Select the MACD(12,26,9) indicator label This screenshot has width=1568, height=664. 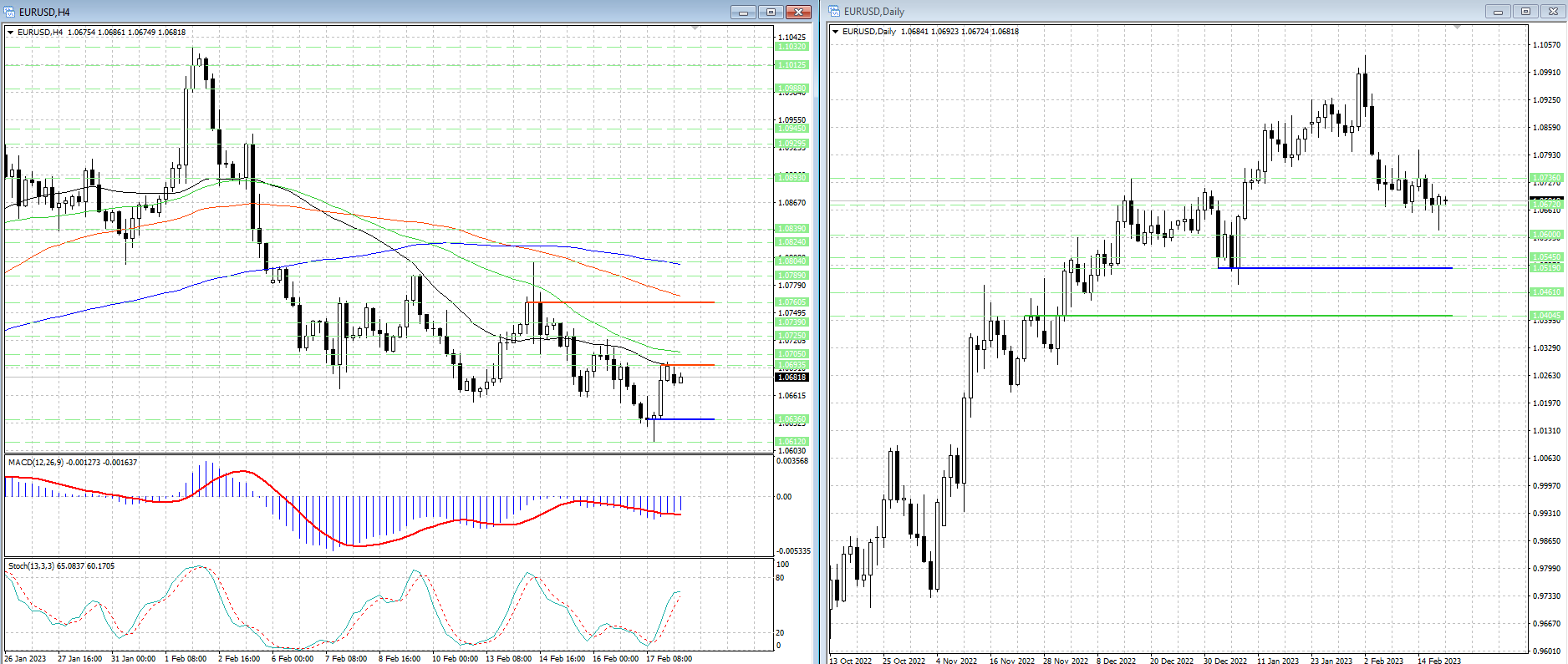[x=72, y=462]
